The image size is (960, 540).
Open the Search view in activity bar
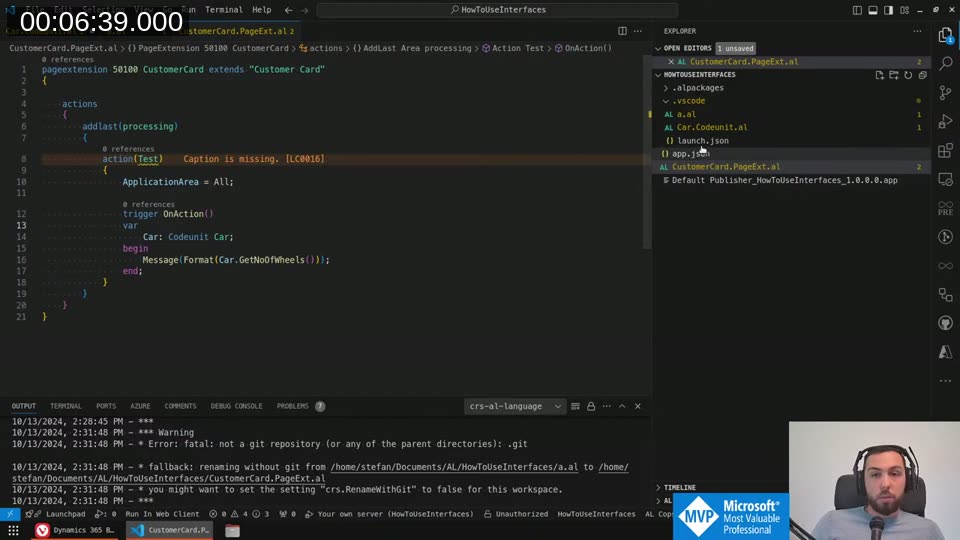pyautogui.click(x=945, y=63)
